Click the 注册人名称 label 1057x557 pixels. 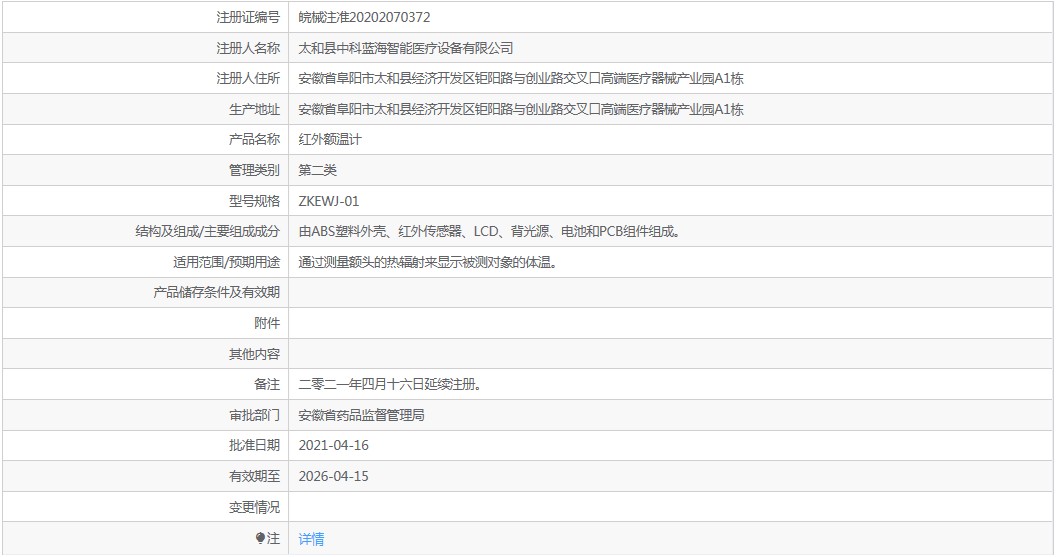click(x=247, y=49)
